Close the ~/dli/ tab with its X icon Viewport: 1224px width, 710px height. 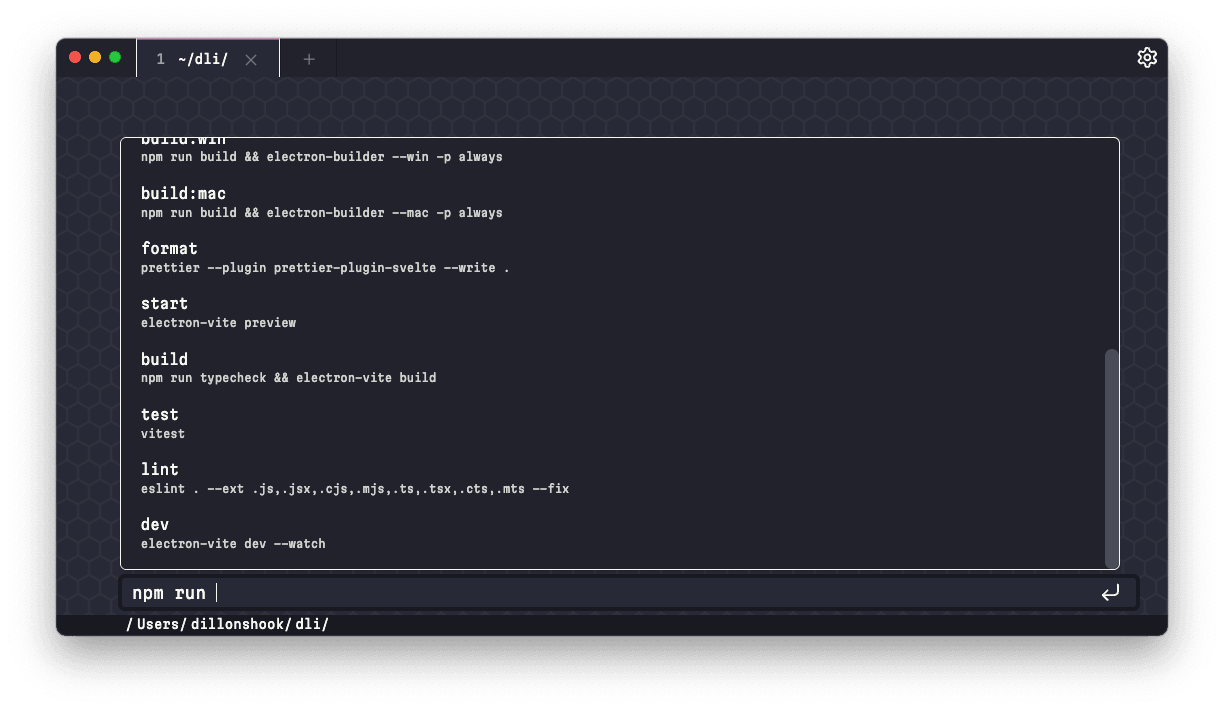[251, 58]
